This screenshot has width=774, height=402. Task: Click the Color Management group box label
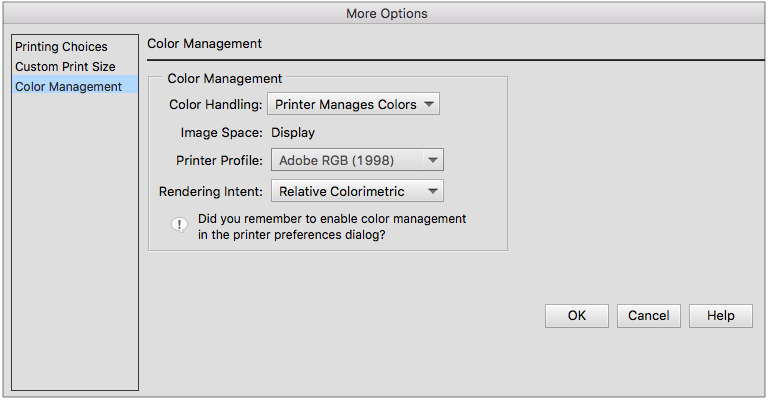point(224,78)
